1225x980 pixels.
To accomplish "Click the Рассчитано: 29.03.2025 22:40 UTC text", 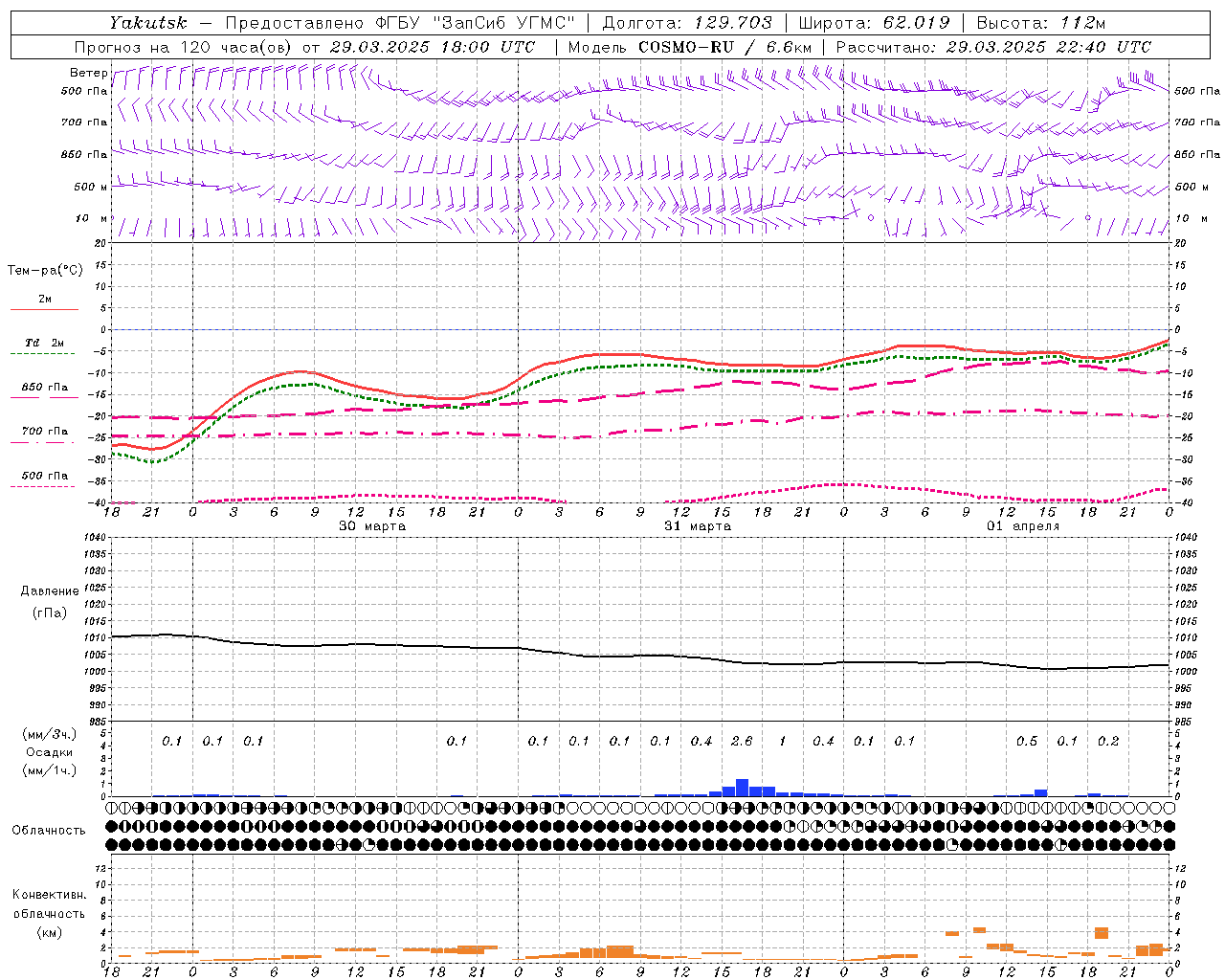I will coord(993,47).
